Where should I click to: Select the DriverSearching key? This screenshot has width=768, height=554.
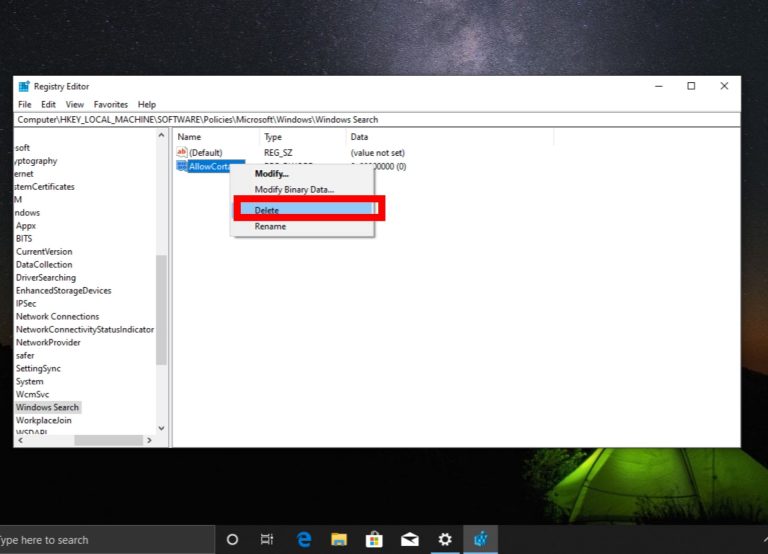click(46, 278)
